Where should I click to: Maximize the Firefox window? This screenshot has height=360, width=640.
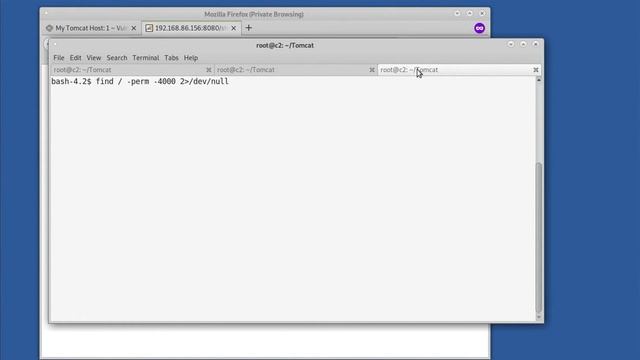[470, 13]
